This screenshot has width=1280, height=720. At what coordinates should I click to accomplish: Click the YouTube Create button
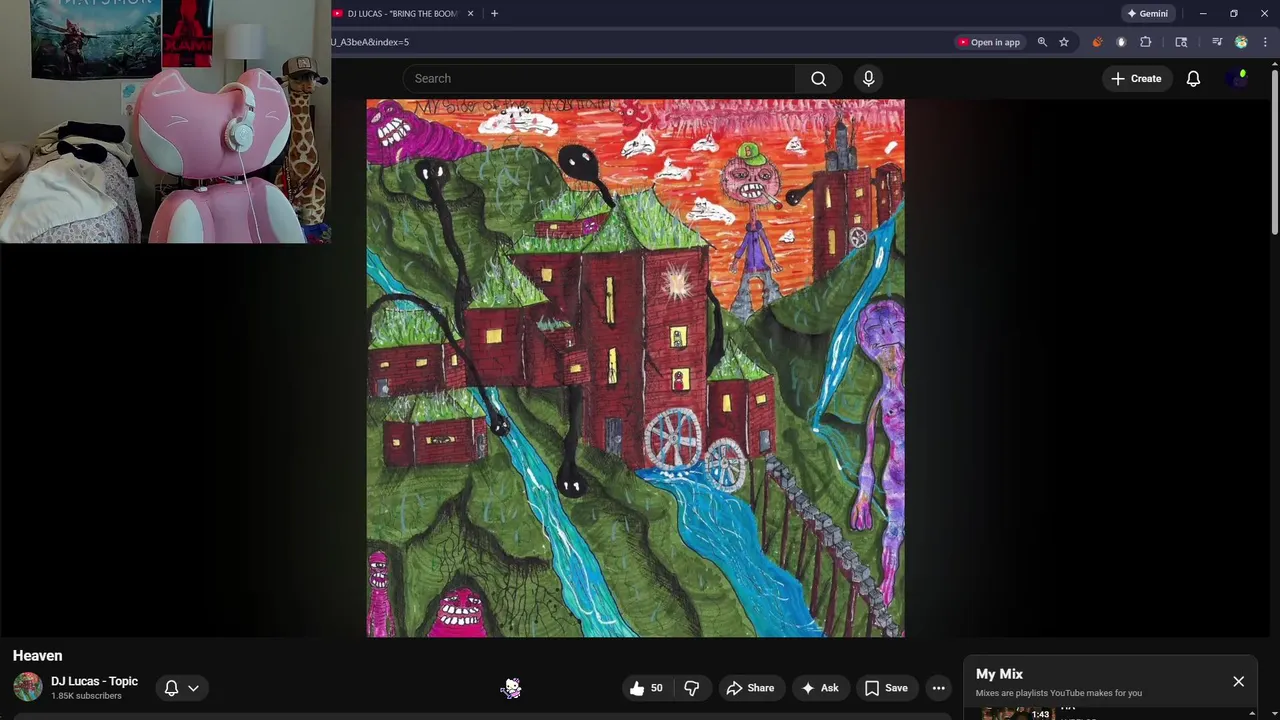tap(1137, 78)
